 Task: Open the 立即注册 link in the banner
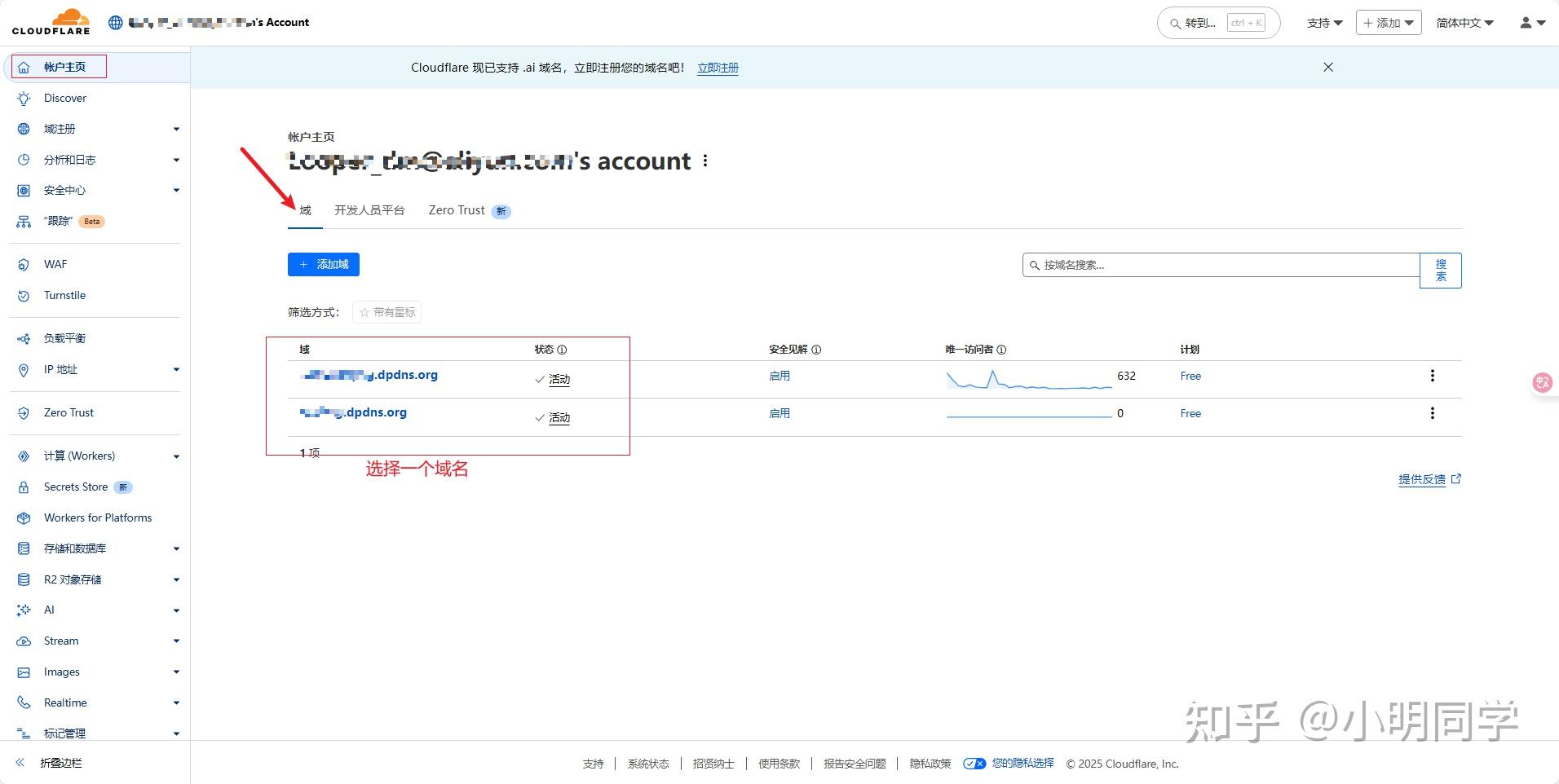click(717, 68)
